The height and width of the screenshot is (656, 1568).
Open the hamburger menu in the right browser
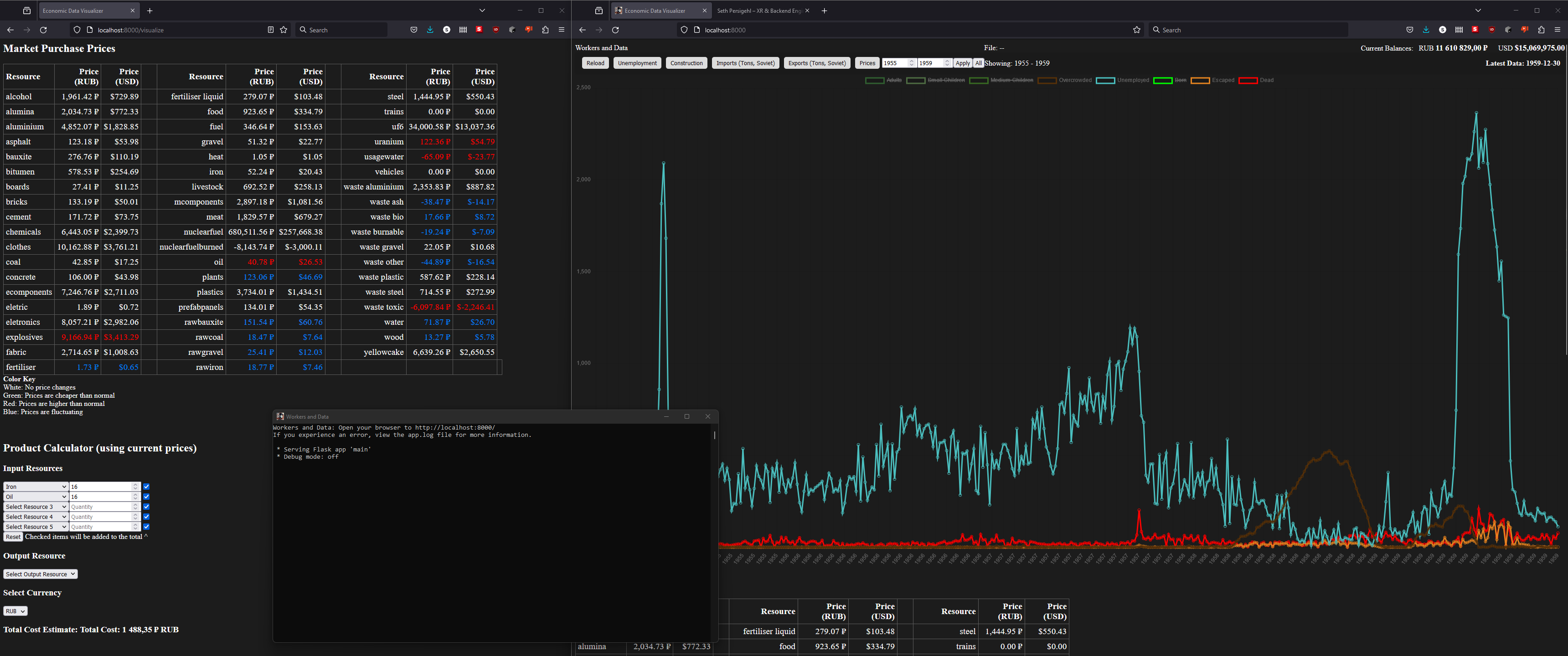click(1558, 30)
